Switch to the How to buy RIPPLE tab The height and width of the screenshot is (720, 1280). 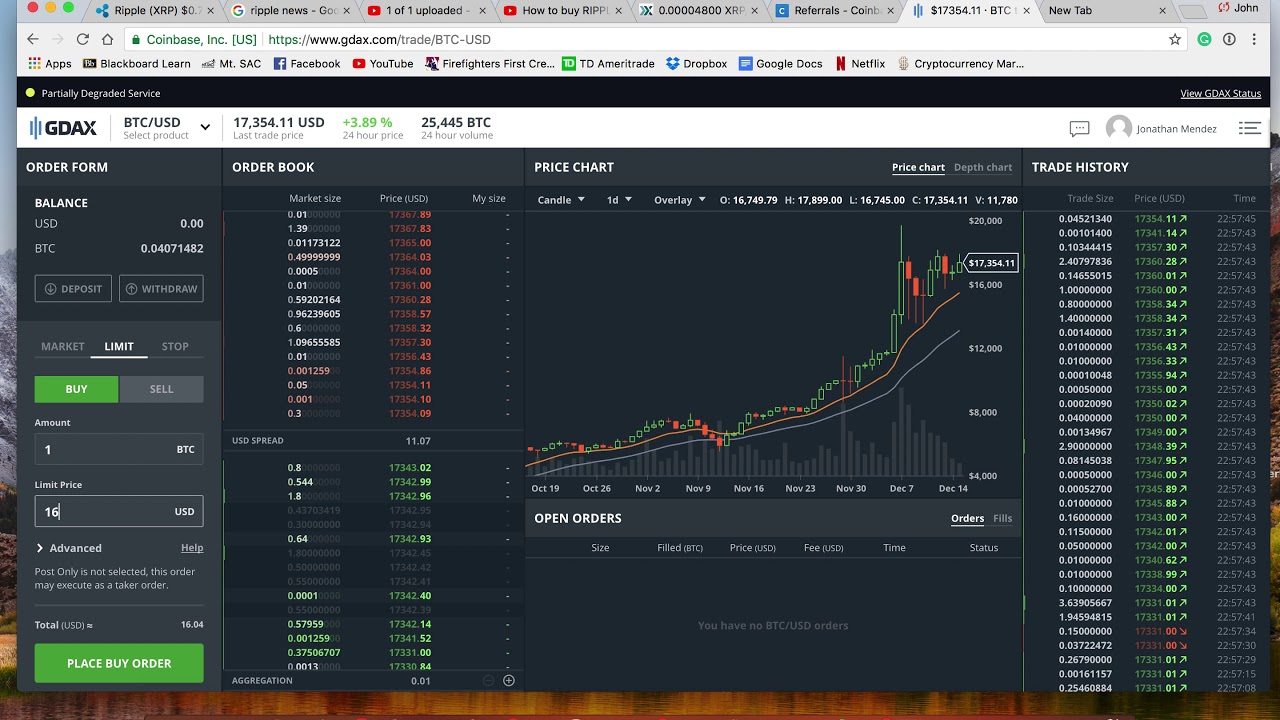pos(563,10)
